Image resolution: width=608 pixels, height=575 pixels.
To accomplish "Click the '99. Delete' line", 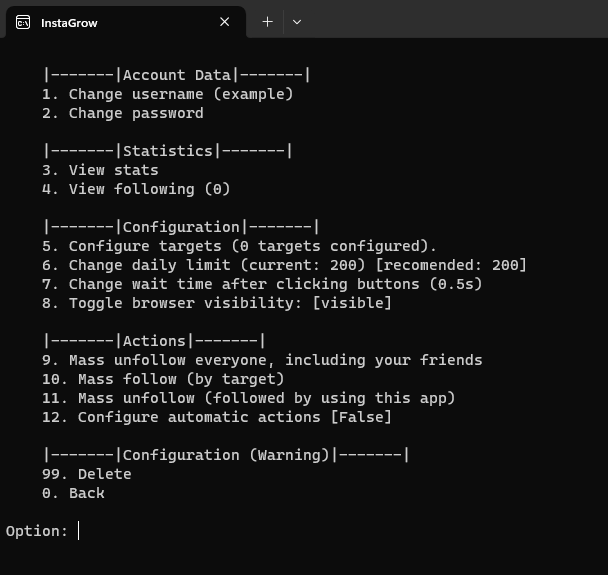I will 86,474.
